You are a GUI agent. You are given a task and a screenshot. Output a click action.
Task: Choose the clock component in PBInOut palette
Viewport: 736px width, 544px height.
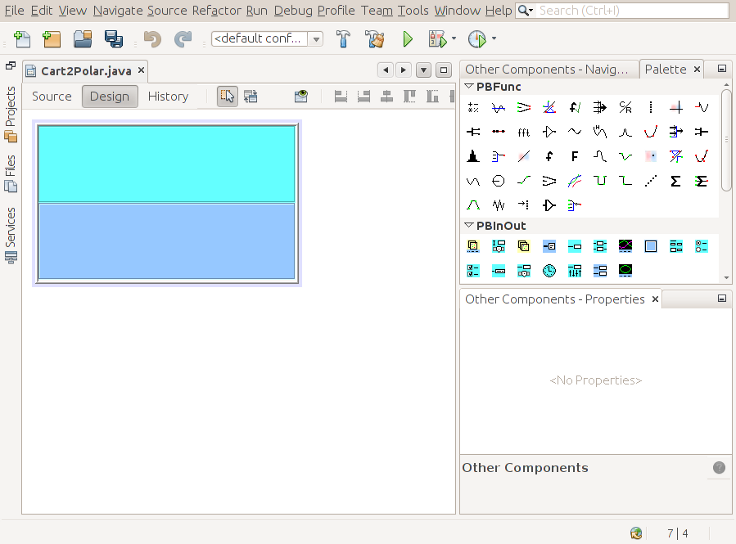tap(549, 270)
